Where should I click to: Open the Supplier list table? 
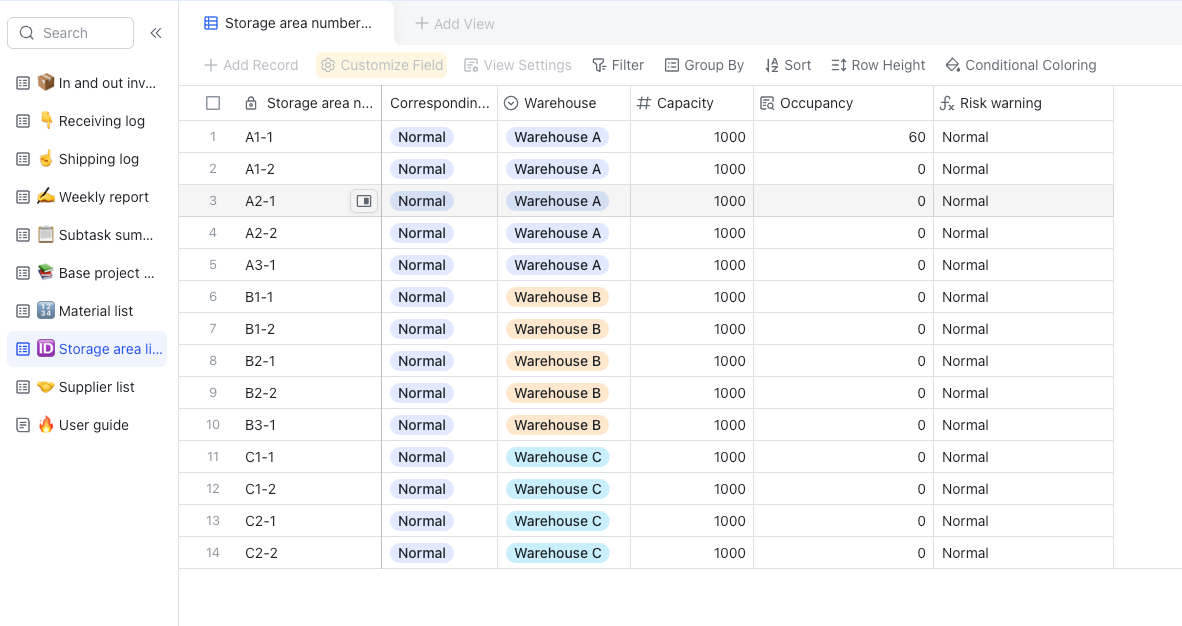coord(87,387)
